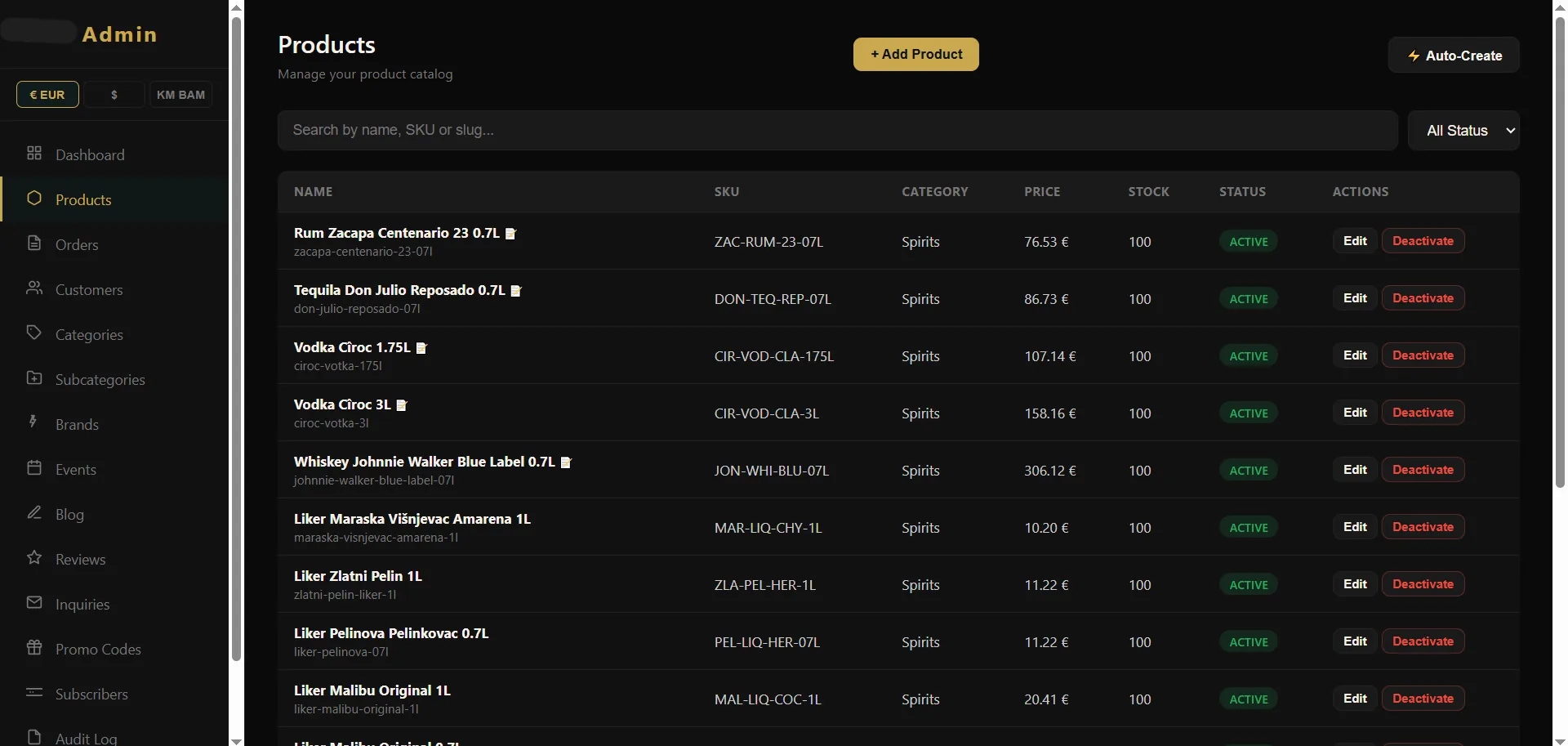
Task: Click note icon beside Johnnie Walker Blue Label
Action: (566, 462)
